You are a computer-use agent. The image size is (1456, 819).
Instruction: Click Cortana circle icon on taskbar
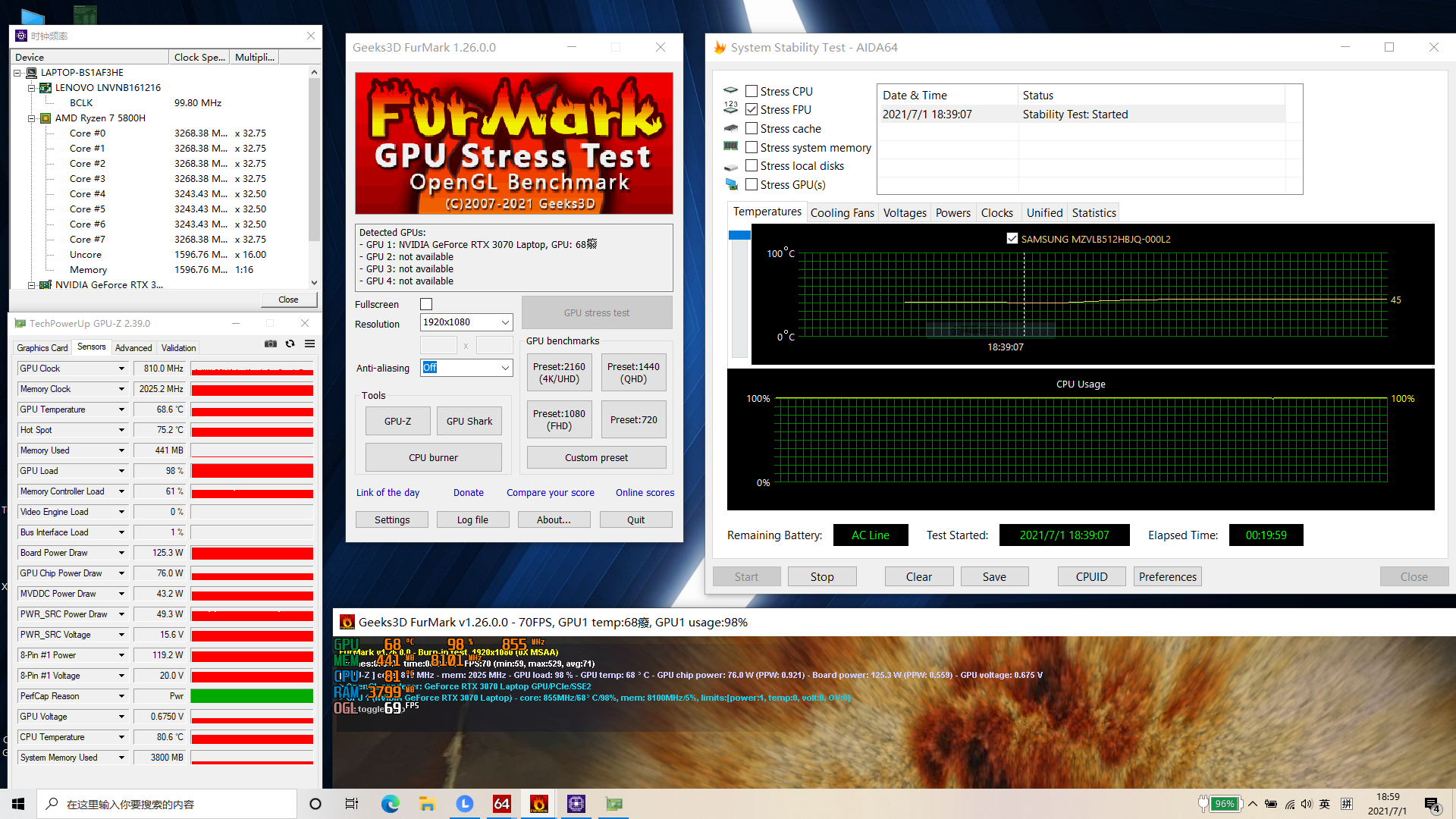pyautogui.click(x=315, y=804)
